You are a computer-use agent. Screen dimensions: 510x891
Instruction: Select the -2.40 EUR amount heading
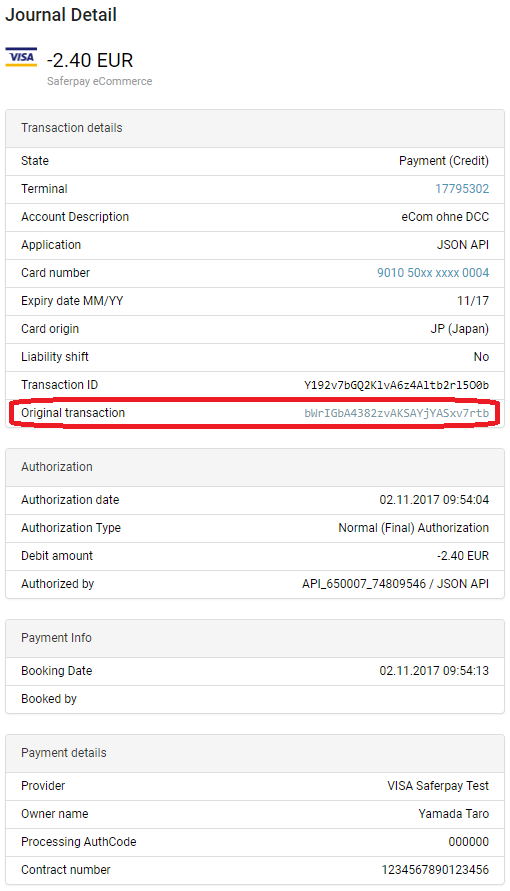90,60
